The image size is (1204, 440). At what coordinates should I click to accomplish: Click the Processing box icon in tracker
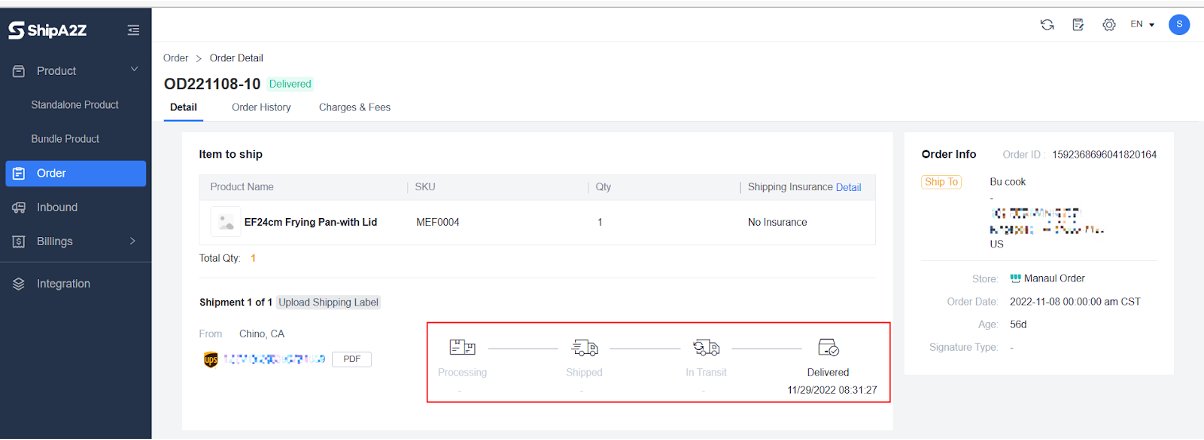(462, 348)
